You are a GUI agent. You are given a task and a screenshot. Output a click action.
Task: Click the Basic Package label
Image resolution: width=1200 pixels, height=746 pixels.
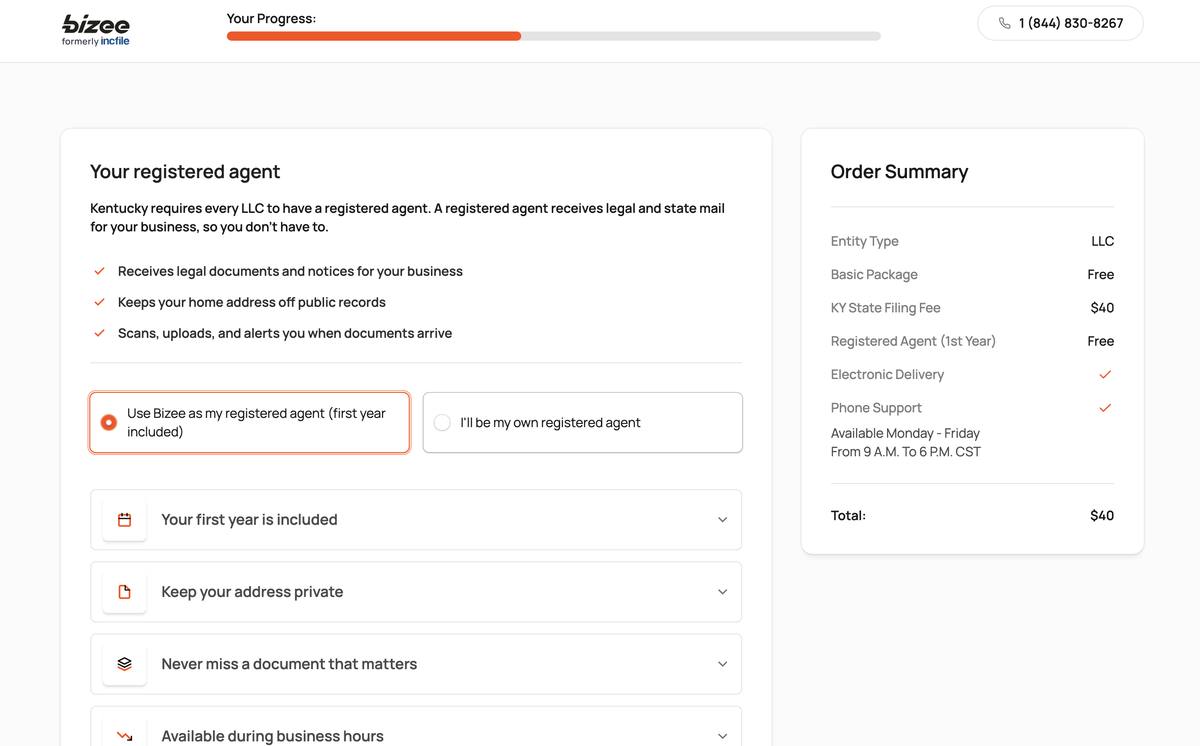(x=874, y=275)
